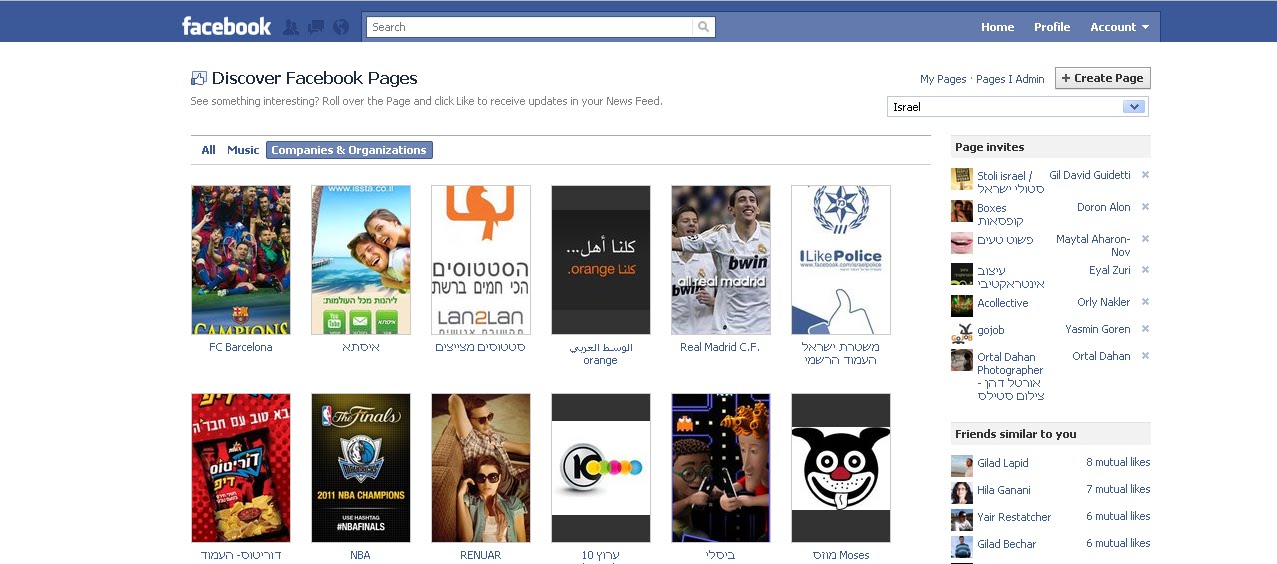Open Profile in top bar
The height and width of the screenshot is (564, 1277).
(x=1052, y=27)
